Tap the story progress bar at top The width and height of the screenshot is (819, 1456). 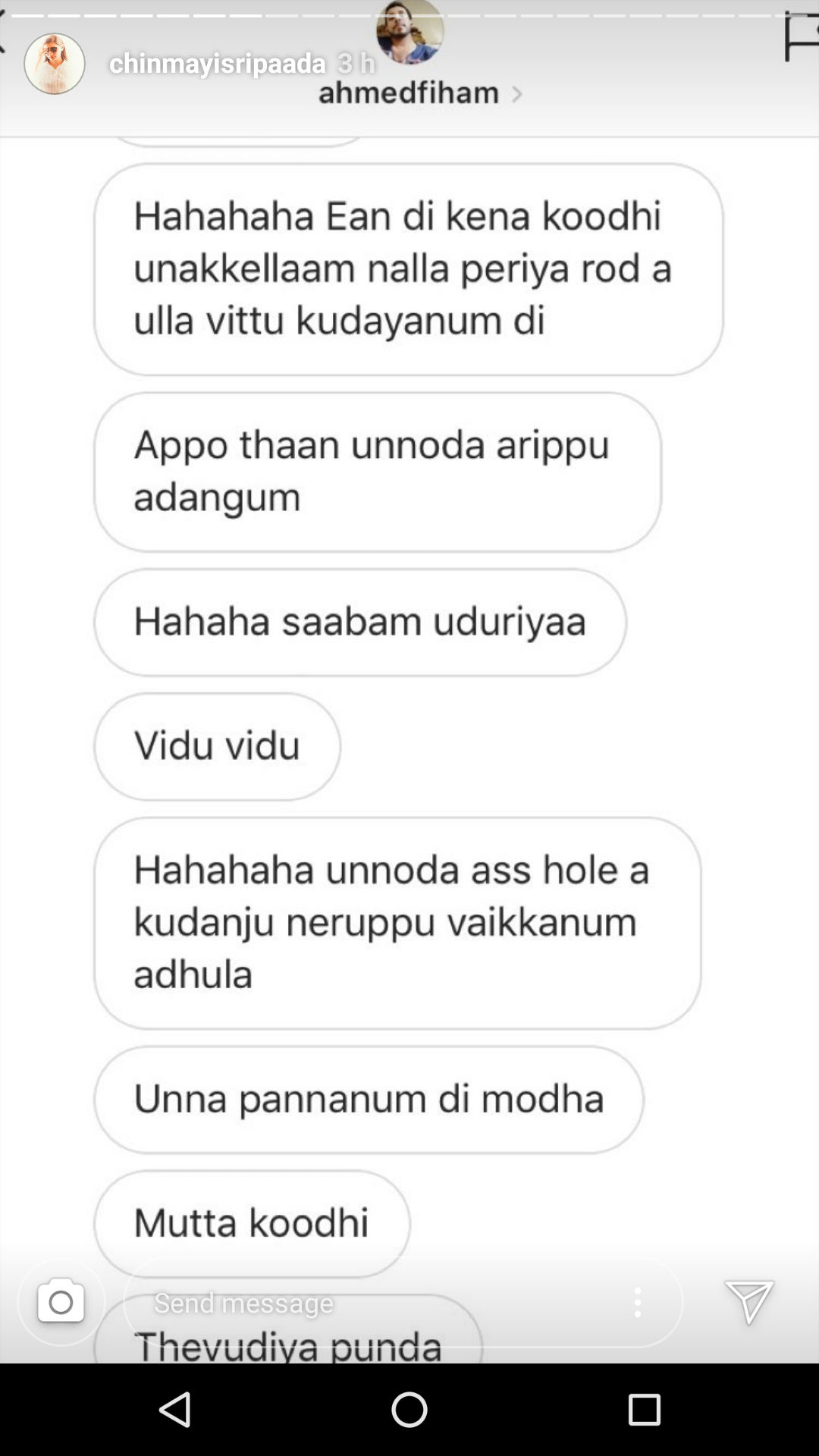point(409,14)
